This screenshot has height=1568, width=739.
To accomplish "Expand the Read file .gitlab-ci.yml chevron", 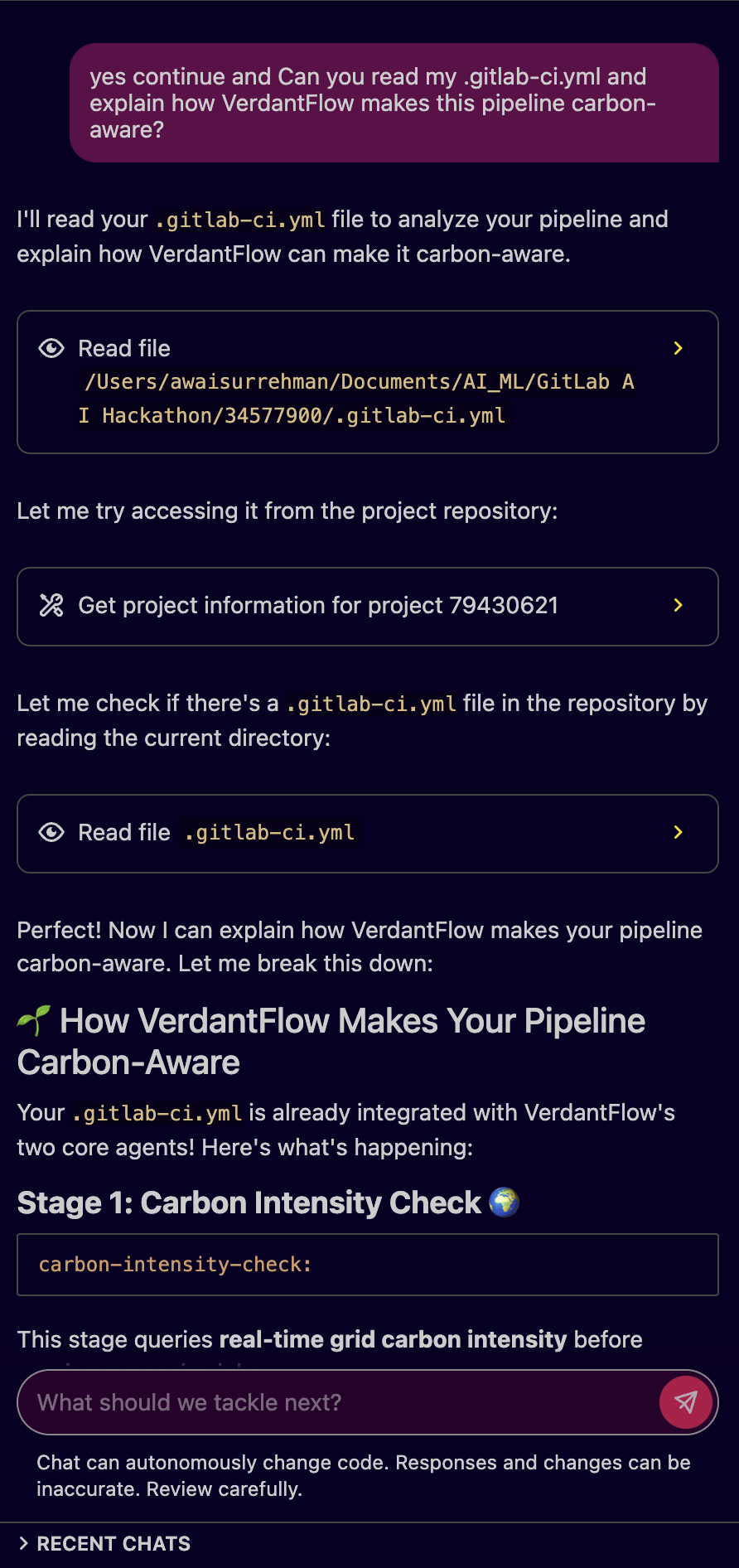I will click(679, 833).
